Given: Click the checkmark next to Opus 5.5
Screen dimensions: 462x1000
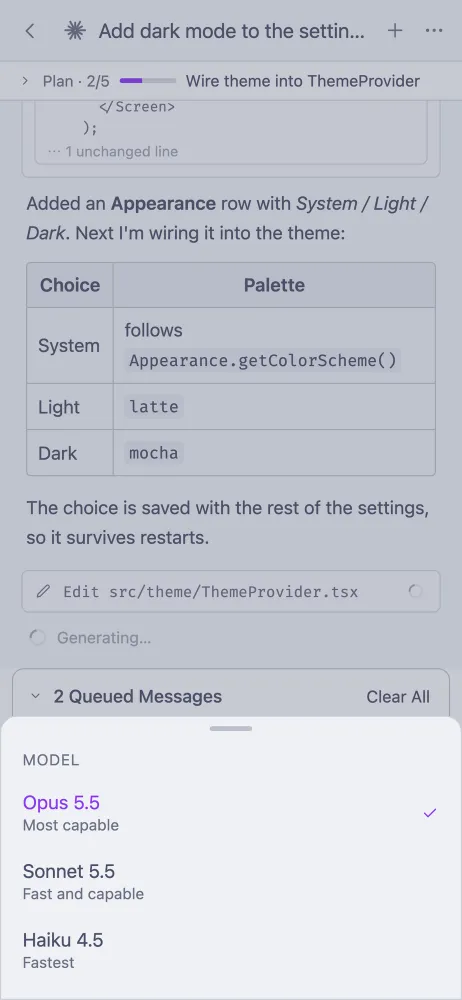Looking at the screenshot, I should coord(430,812).
